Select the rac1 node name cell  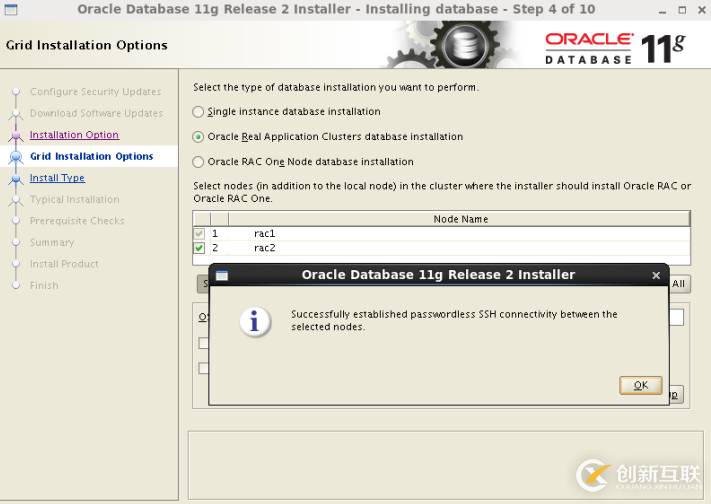pyautogui.click(x=460, y=234)
